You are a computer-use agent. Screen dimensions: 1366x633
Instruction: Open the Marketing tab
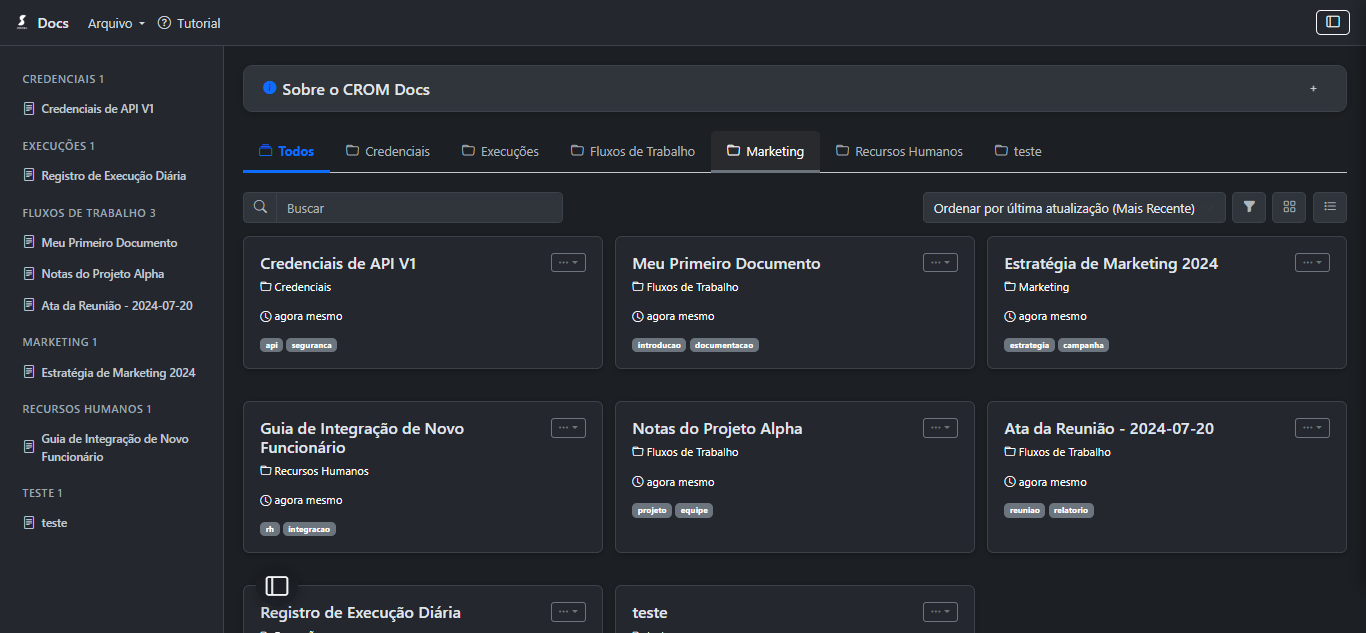(765, 152)
